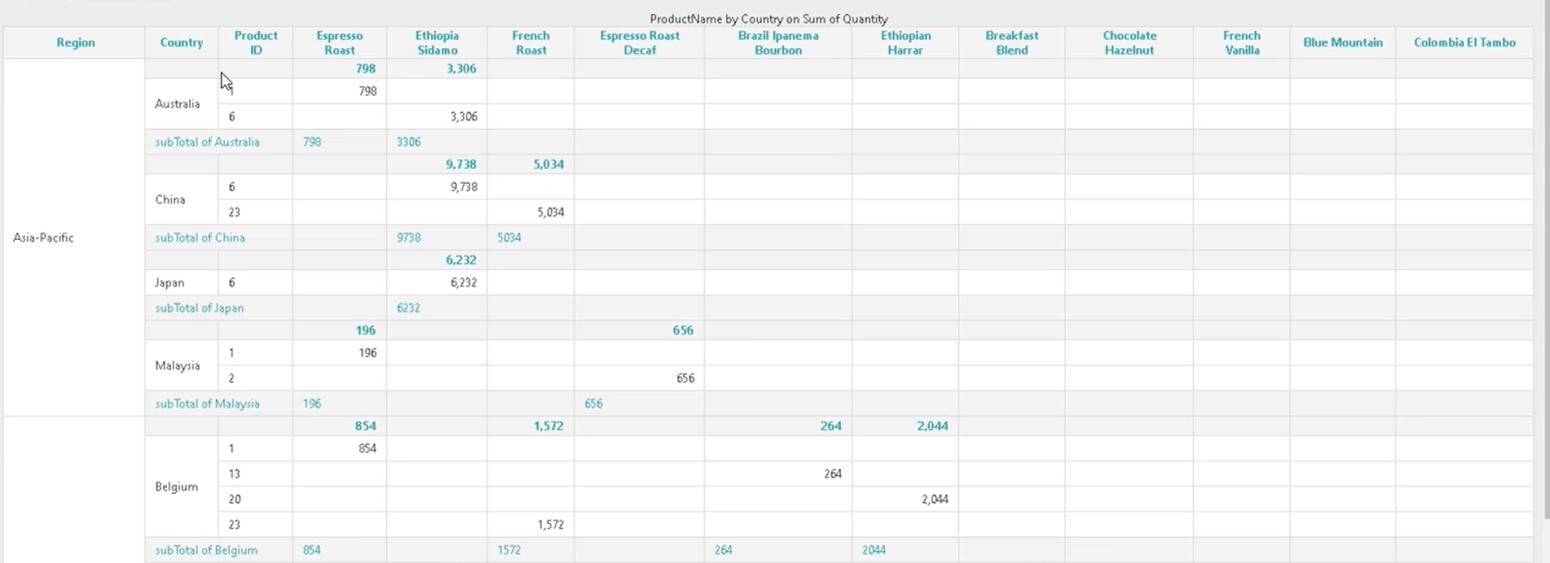This screenshot has width=1550, height=563.
Task: Select the Ethiopian Harrar column header
Action: coord(906,43)
